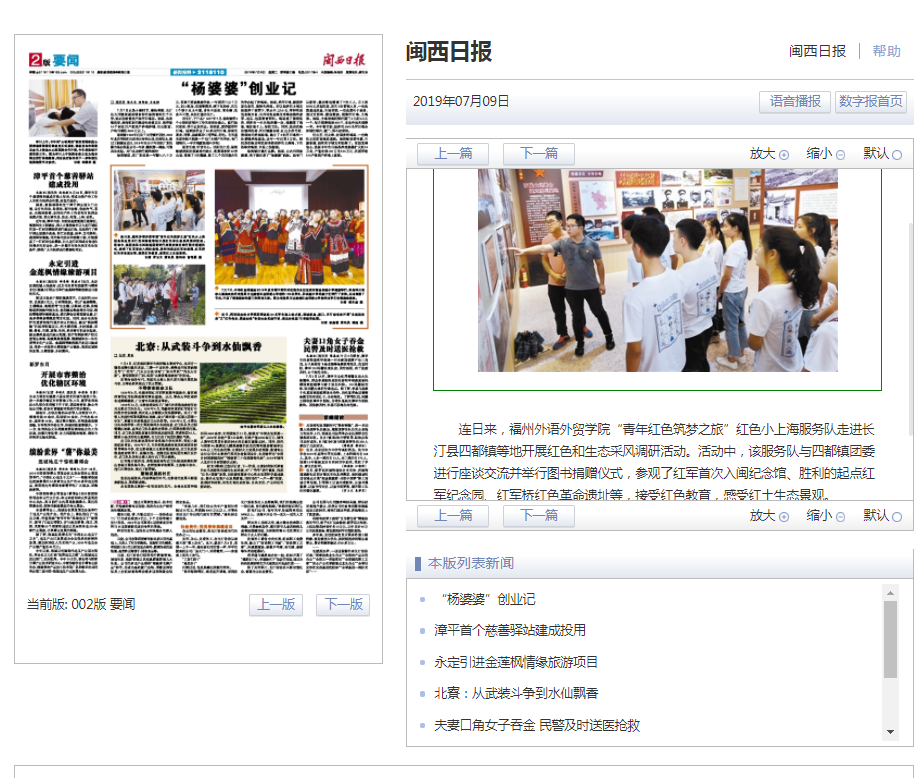
Task: Click the 缩小 zoom-out icon in top toolbar
Action: point(840,154)
